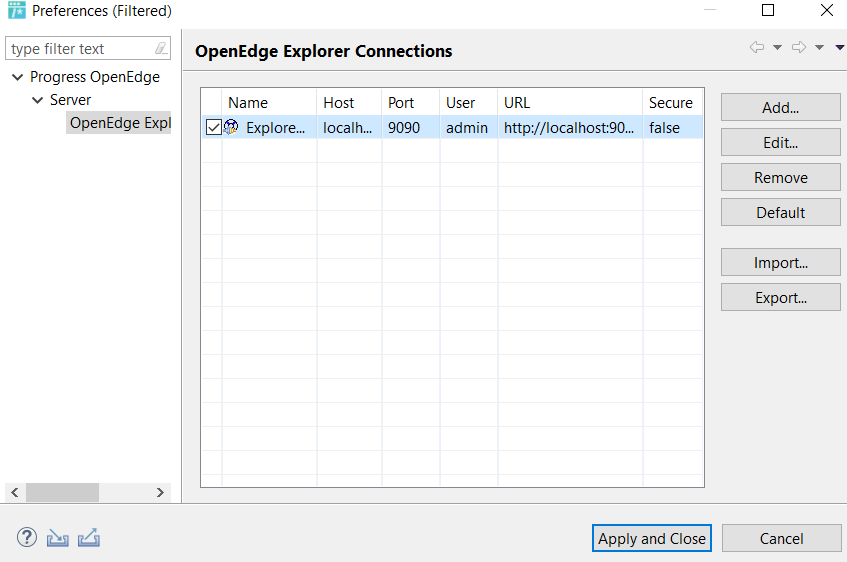Click the back navigation arrow icon
847x562 pixels.
coord(757,47)
